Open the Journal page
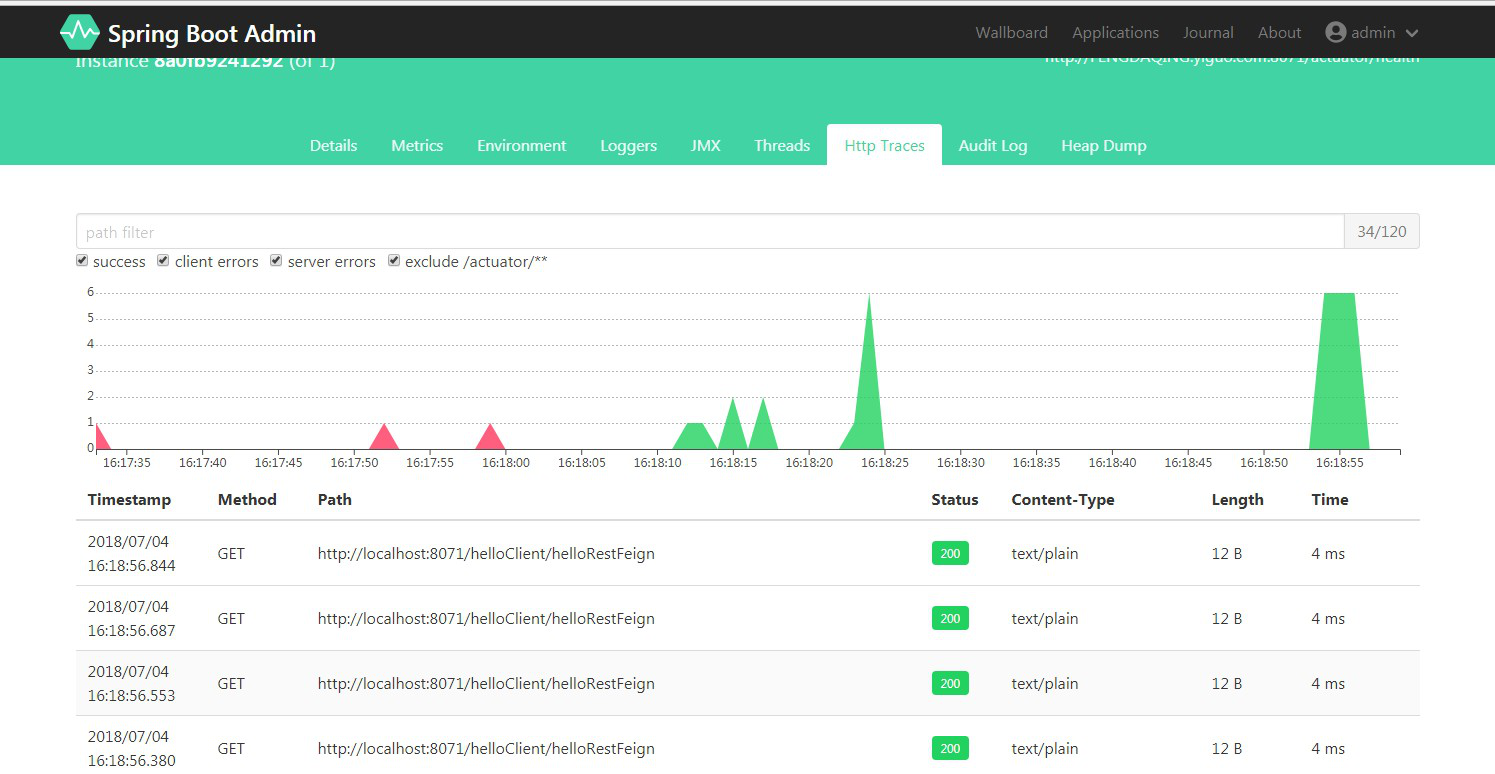 [1208, 33]
